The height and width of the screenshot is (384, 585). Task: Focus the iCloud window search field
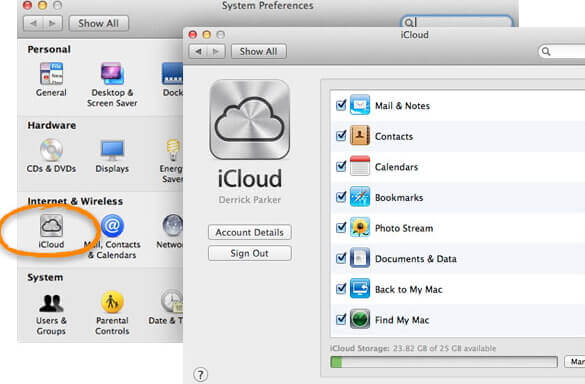coord(561,51)
